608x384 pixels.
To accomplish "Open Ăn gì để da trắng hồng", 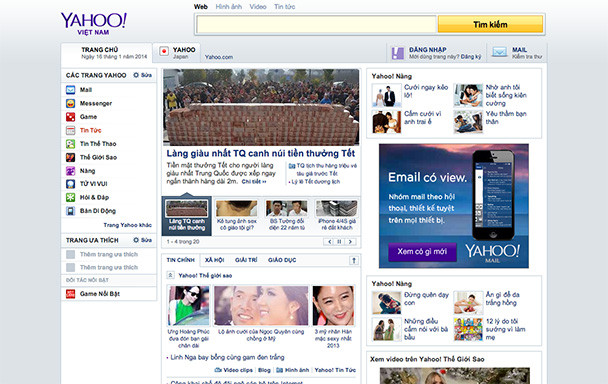I will [x=503, y=298].
